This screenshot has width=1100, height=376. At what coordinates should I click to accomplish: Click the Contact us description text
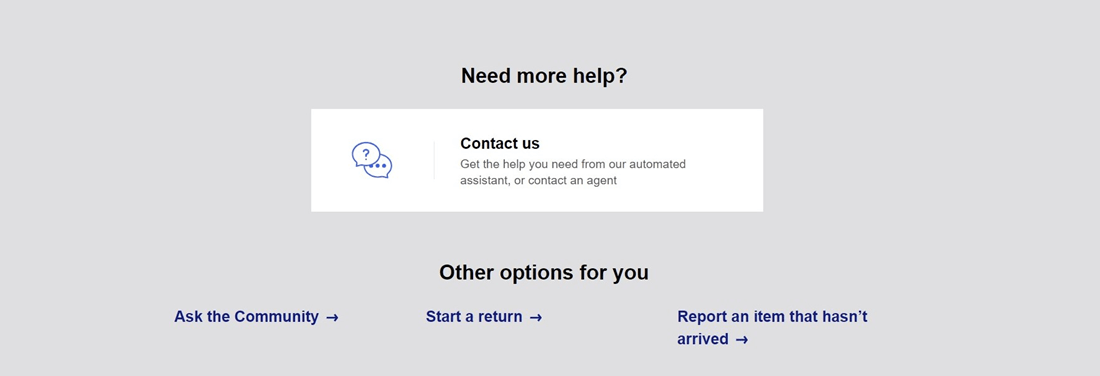[573, 173]
